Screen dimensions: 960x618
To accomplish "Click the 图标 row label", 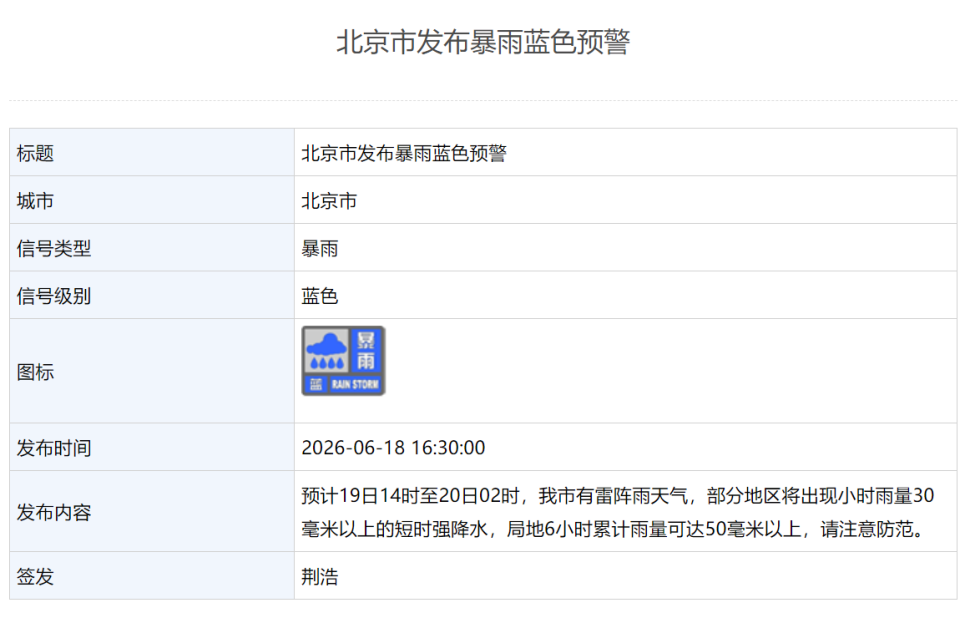I will 36,372.
